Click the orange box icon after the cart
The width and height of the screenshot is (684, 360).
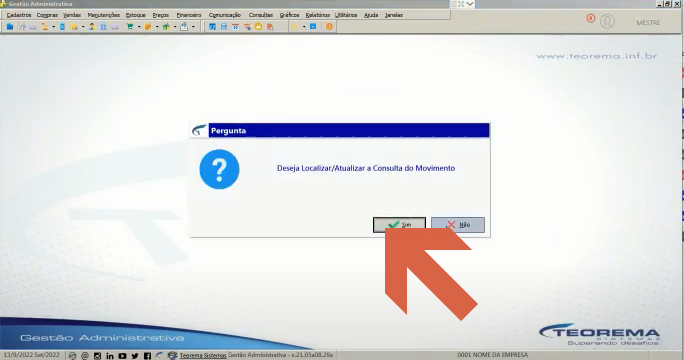(148, 27)
